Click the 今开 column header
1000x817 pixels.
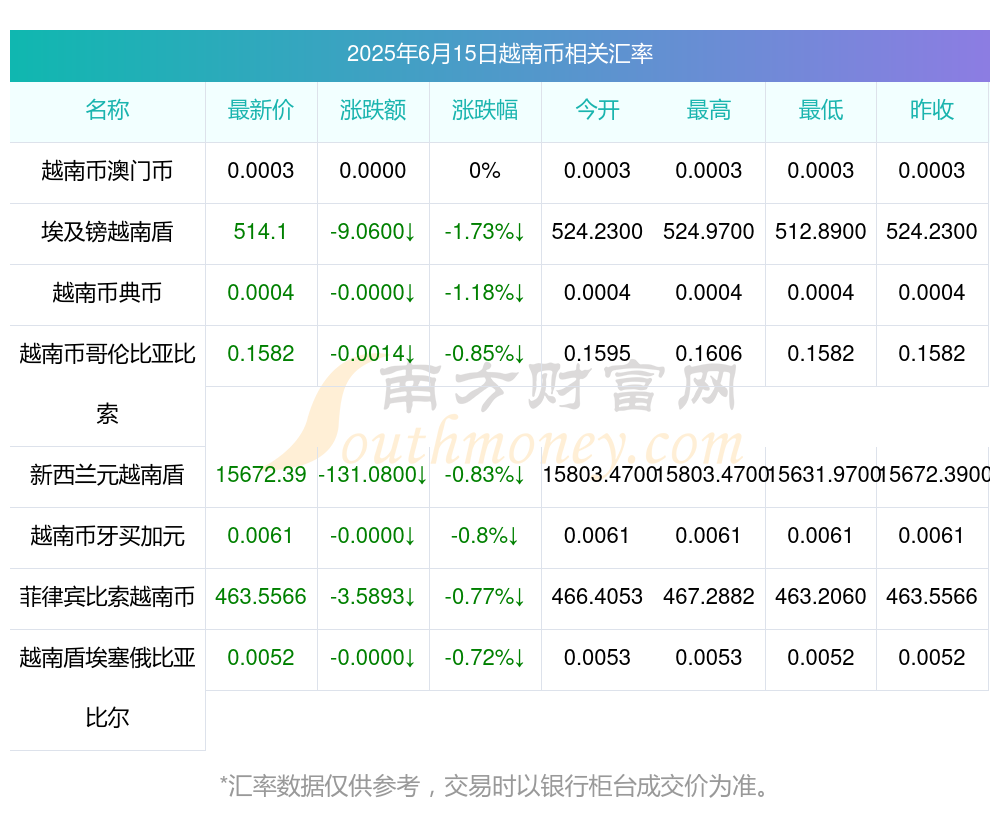(x=597, y=110)
